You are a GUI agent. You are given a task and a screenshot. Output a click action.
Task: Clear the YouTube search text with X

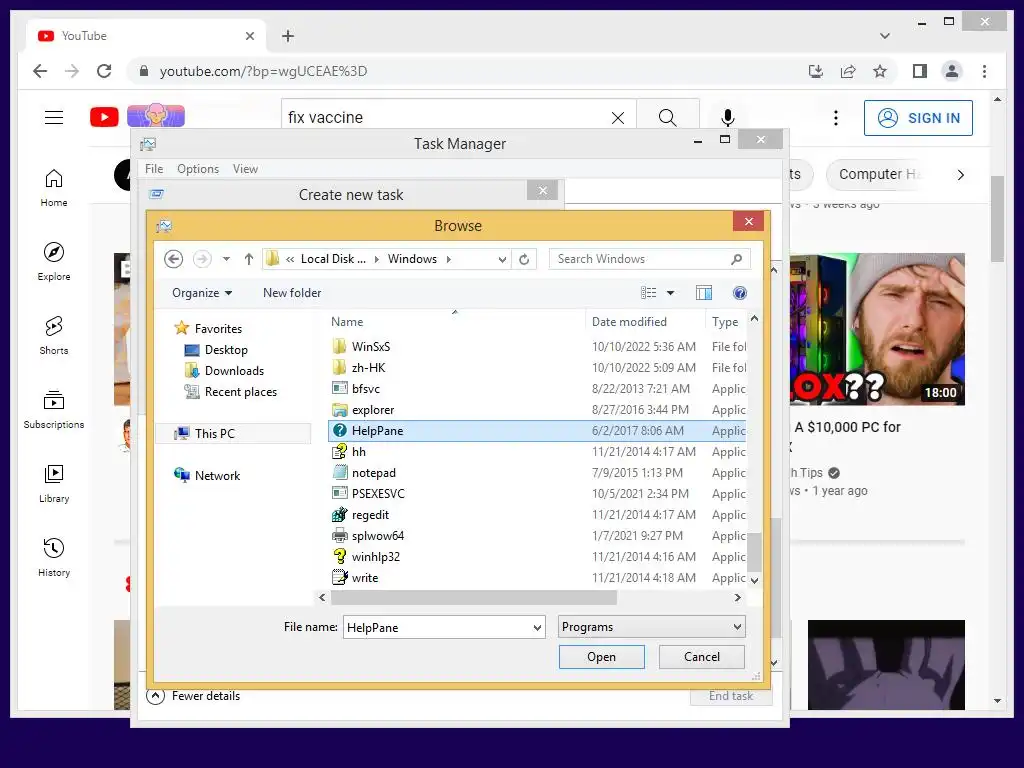point(618,118)
